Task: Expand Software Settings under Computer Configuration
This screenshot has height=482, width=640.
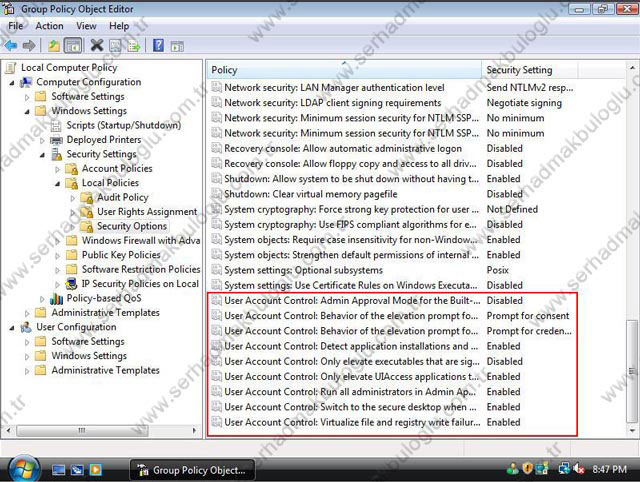Action: [27, 98]
